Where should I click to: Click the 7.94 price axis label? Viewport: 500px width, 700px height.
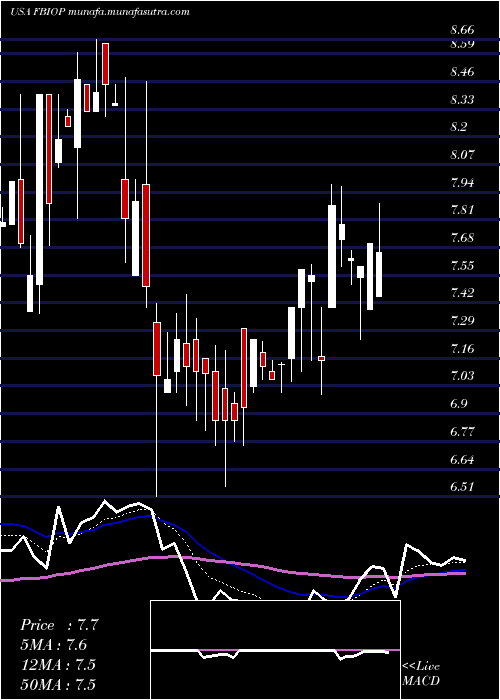462,183
